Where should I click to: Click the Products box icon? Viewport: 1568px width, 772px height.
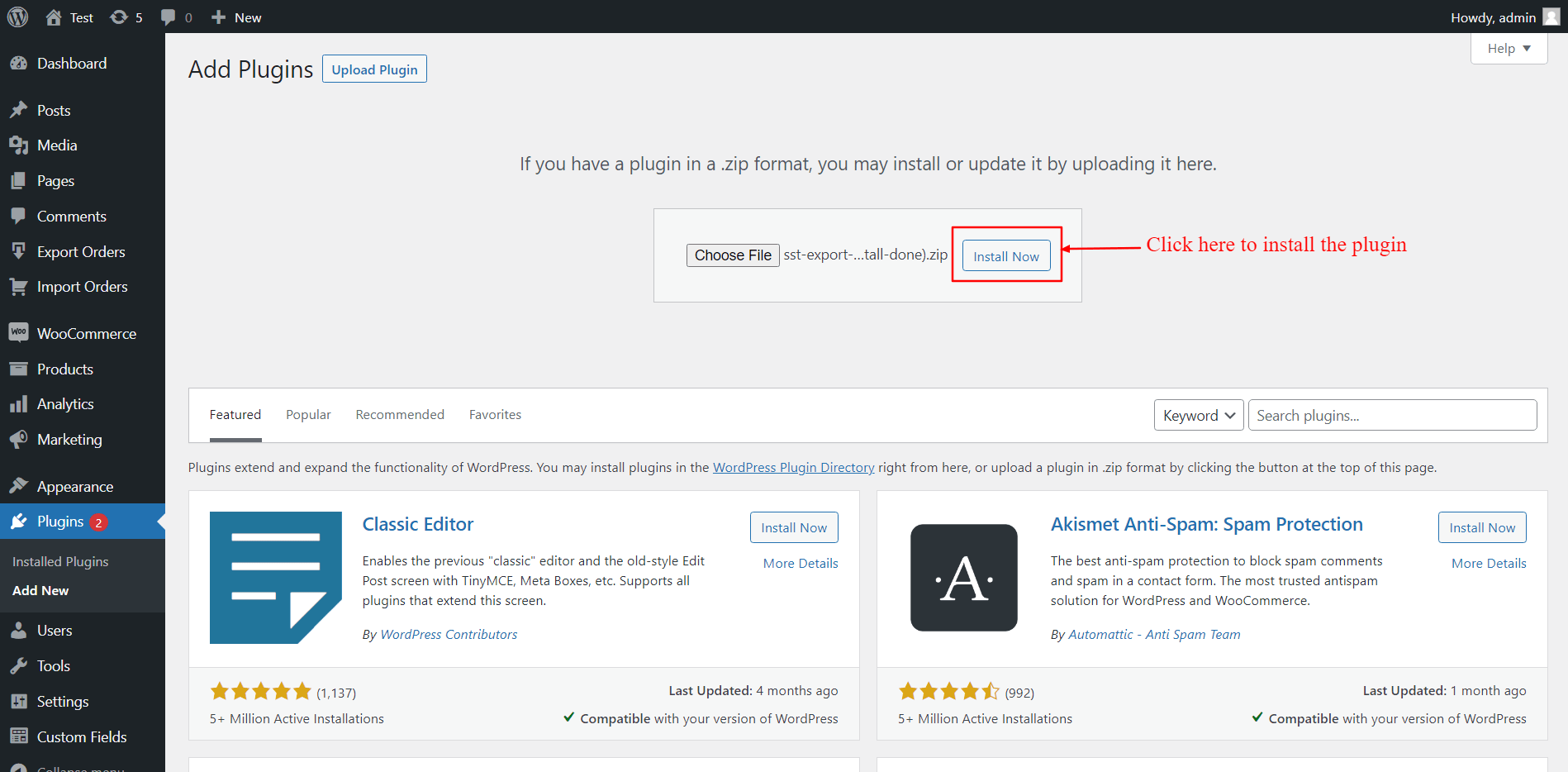point(18,369)
